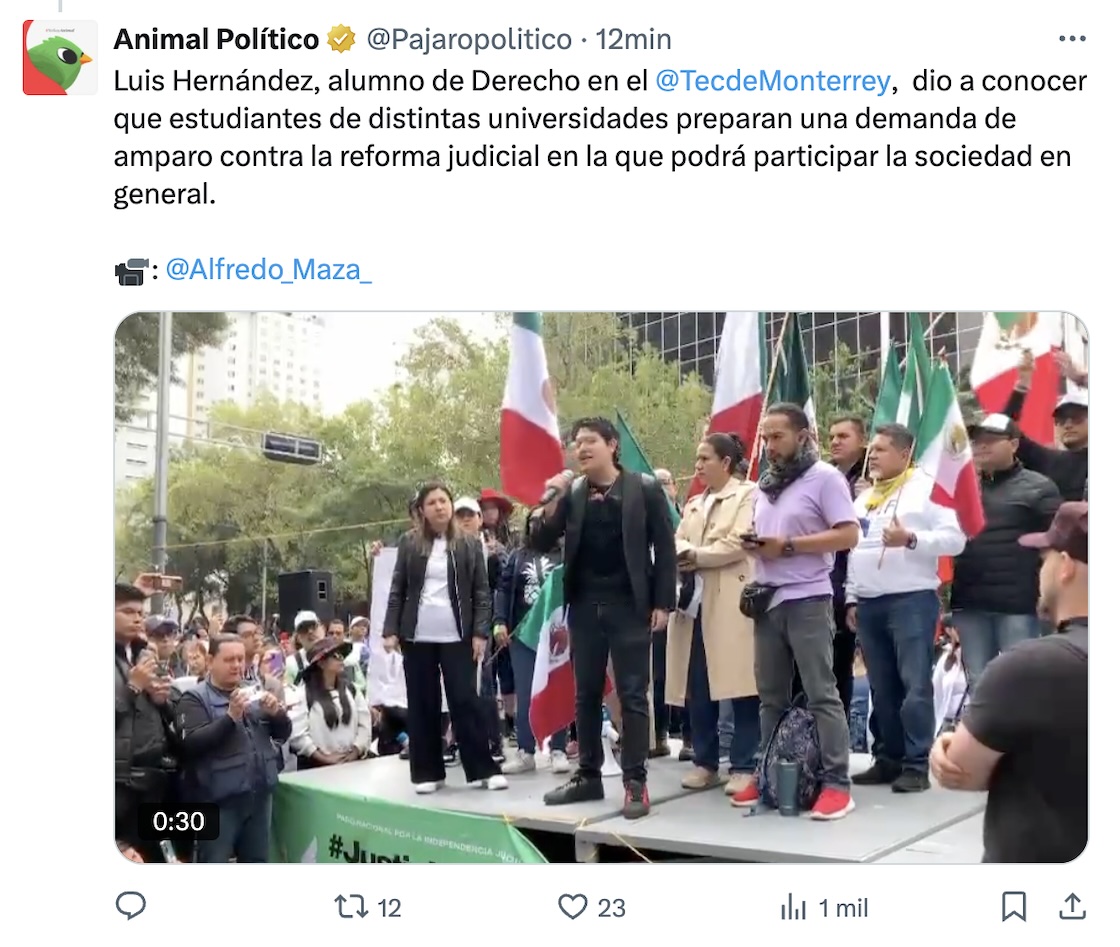This screenshot has height=947, width=1120.
Task: Click the tweet body text to expand
Action: coord(600,137)
